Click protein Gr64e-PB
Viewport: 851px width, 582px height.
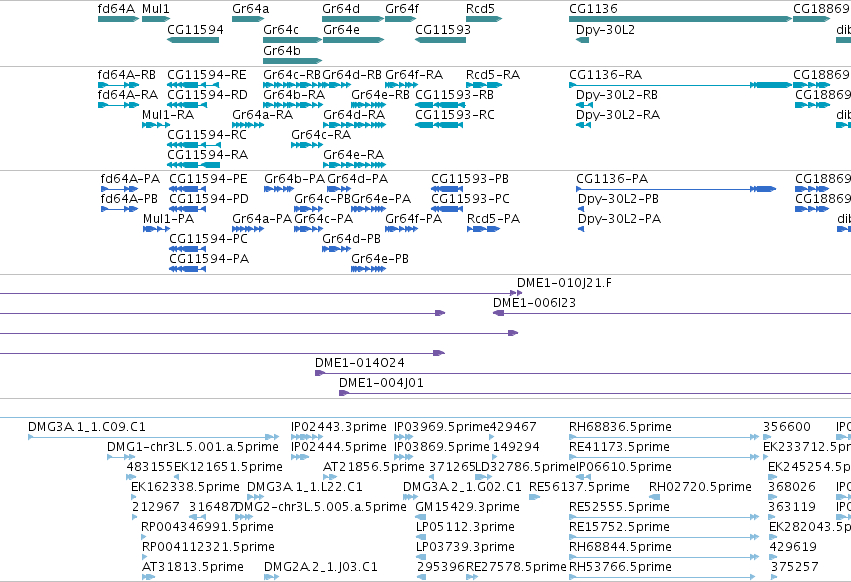[380, 260]
